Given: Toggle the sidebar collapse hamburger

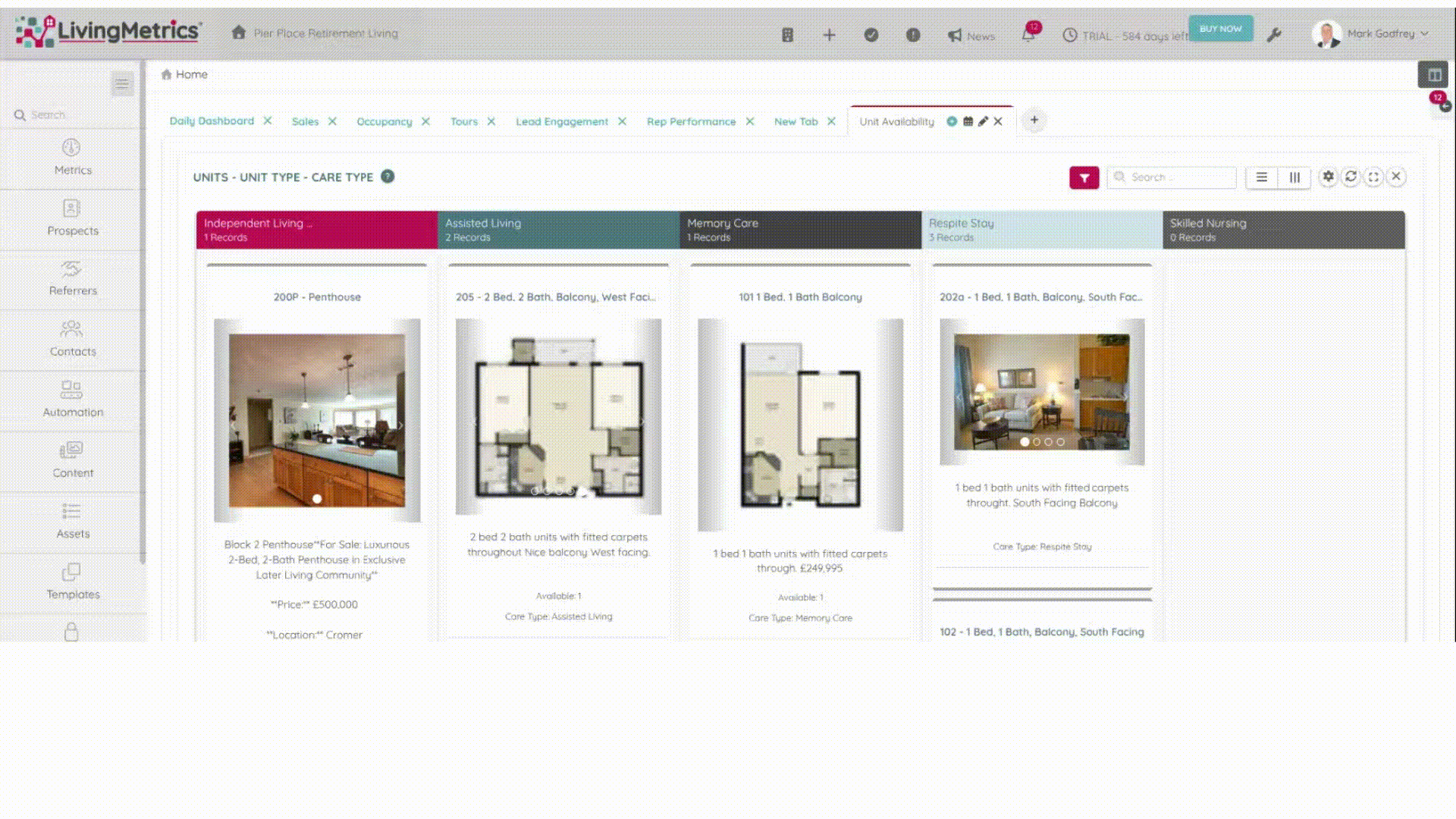Looking at the screenshot, I should (x=122, y=83).
